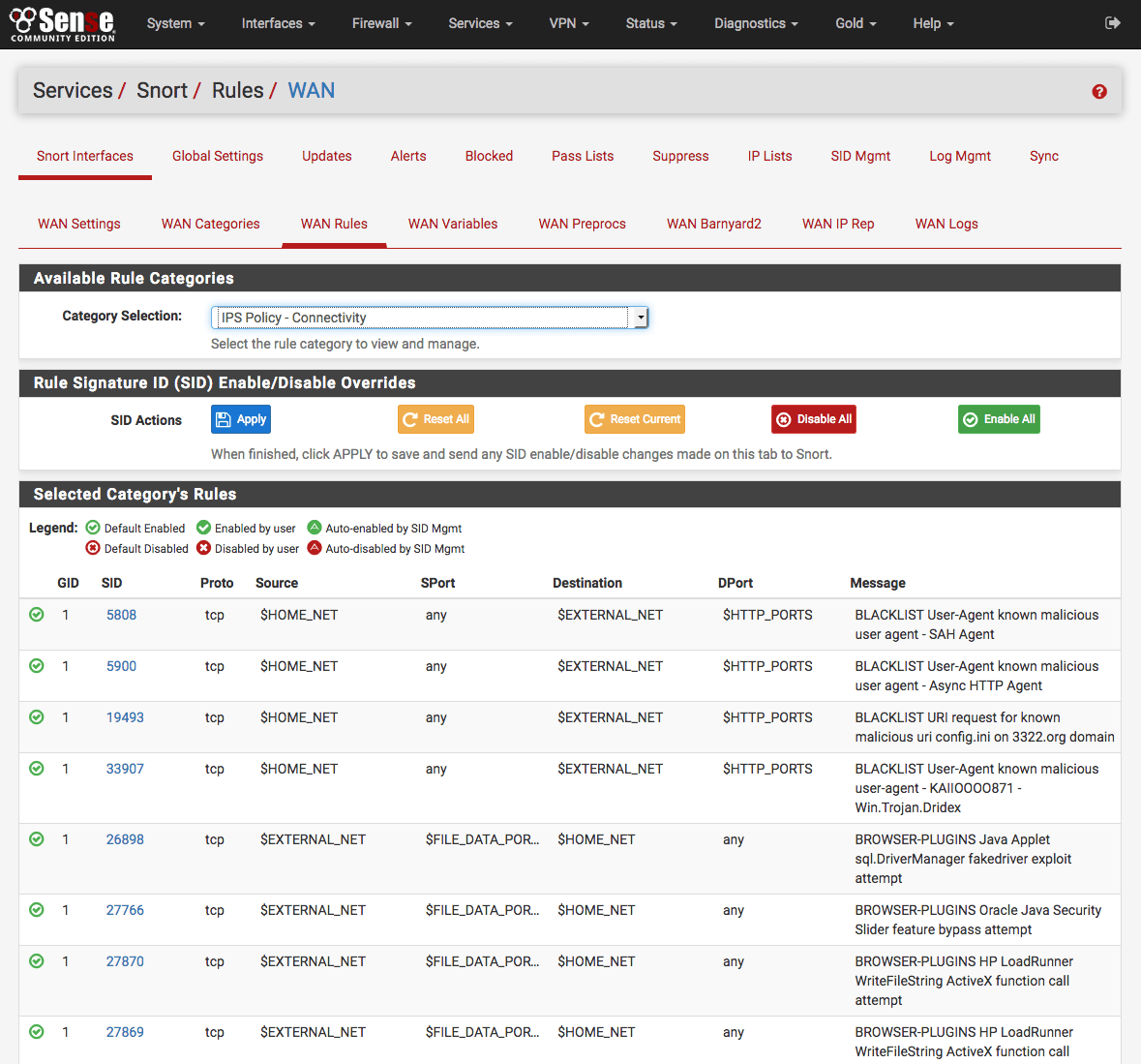The image size is (1141, 1064).
Task: Open SID 5808 rule link
Action: [x=121, y=615]
